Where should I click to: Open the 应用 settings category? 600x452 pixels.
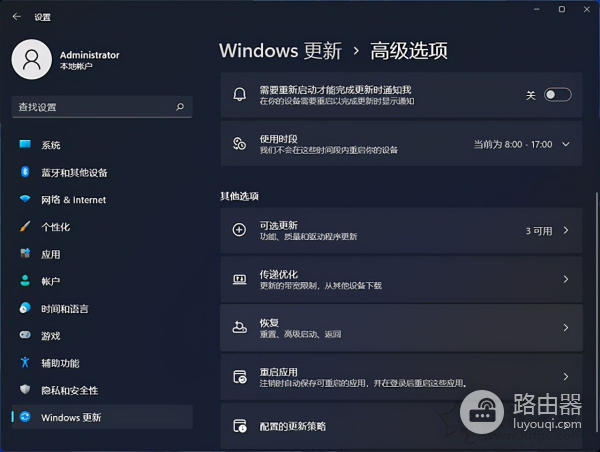click(102, 254)
